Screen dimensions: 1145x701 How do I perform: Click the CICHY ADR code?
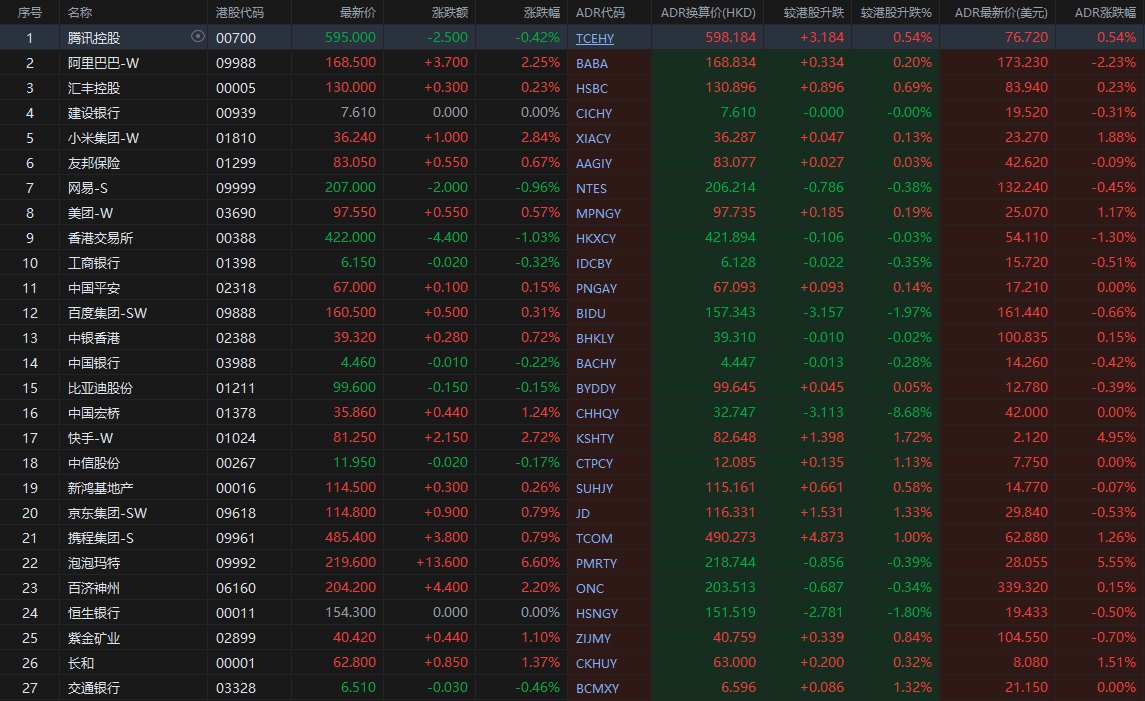coord(594,113)
